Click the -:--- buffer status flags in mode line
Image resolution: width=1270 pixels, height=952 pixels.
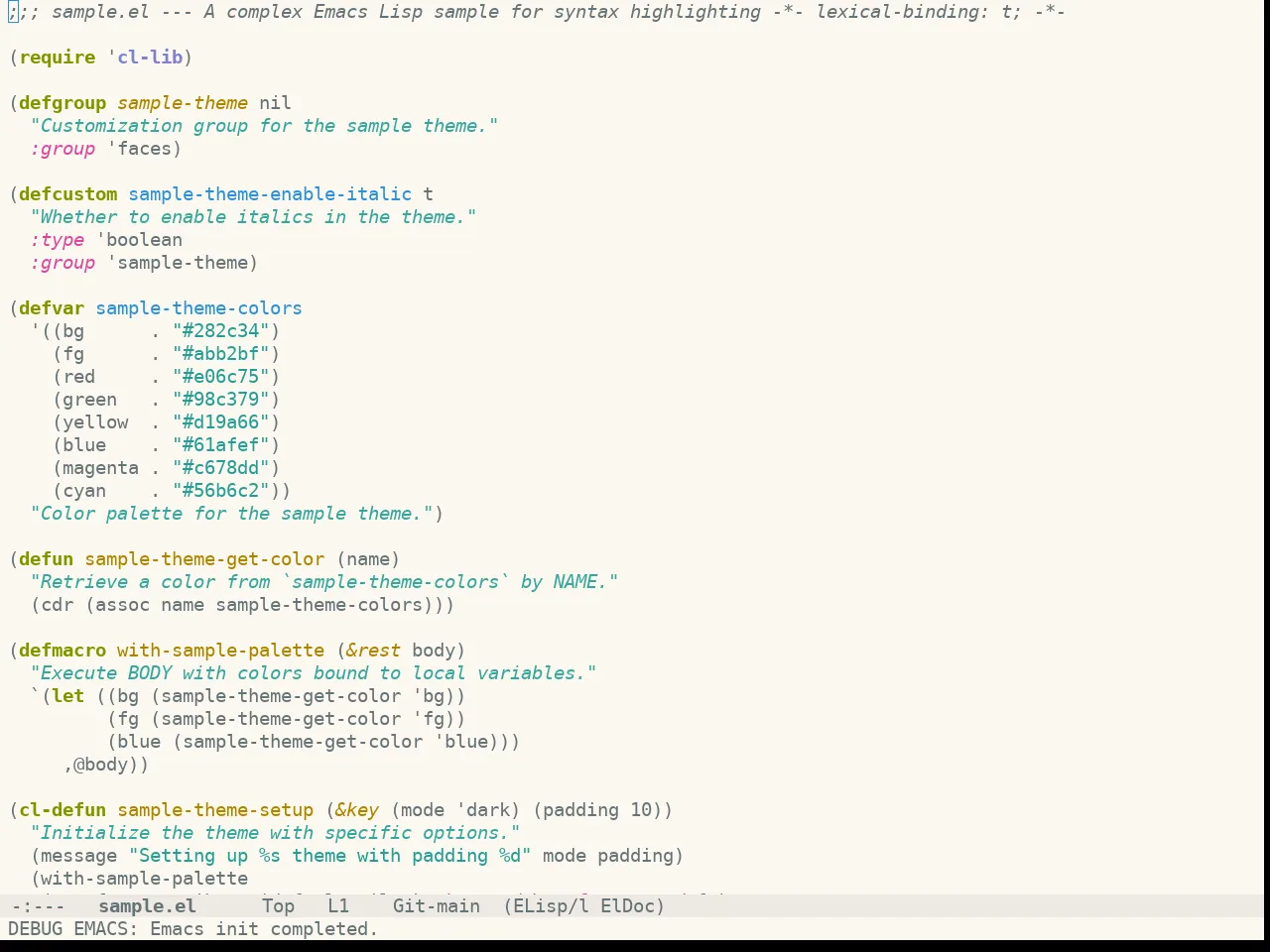[38, 905]
